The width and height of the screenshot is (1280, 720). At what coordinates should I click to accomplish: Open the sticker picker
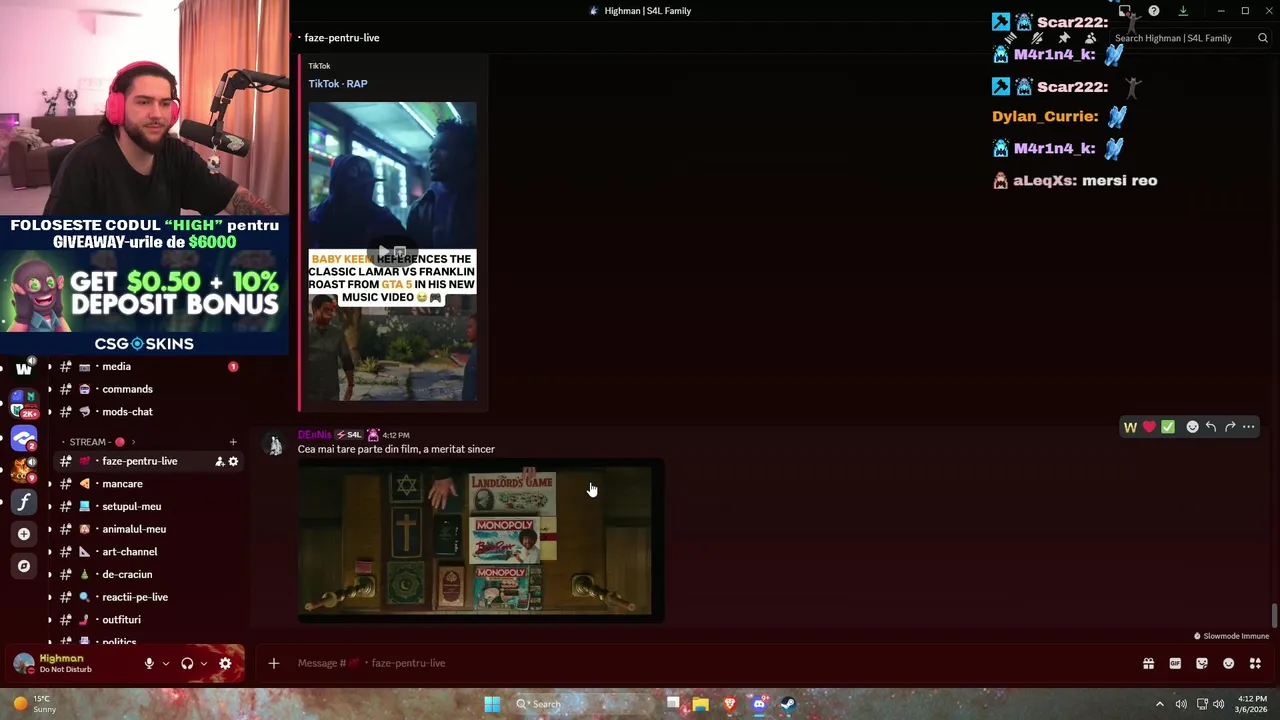point(1202,663)
